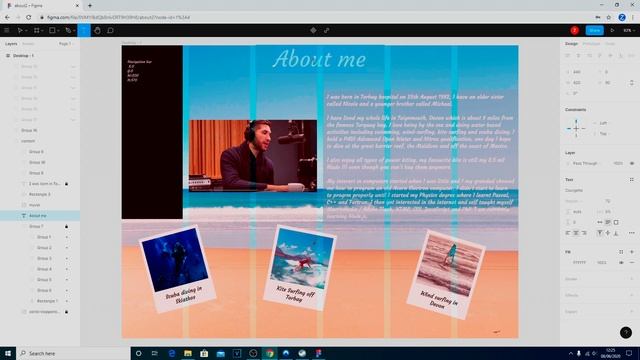Add an effect with Effects plus button
The width and height of the screenshot is (640, 360).
click(x=631, y=295)
